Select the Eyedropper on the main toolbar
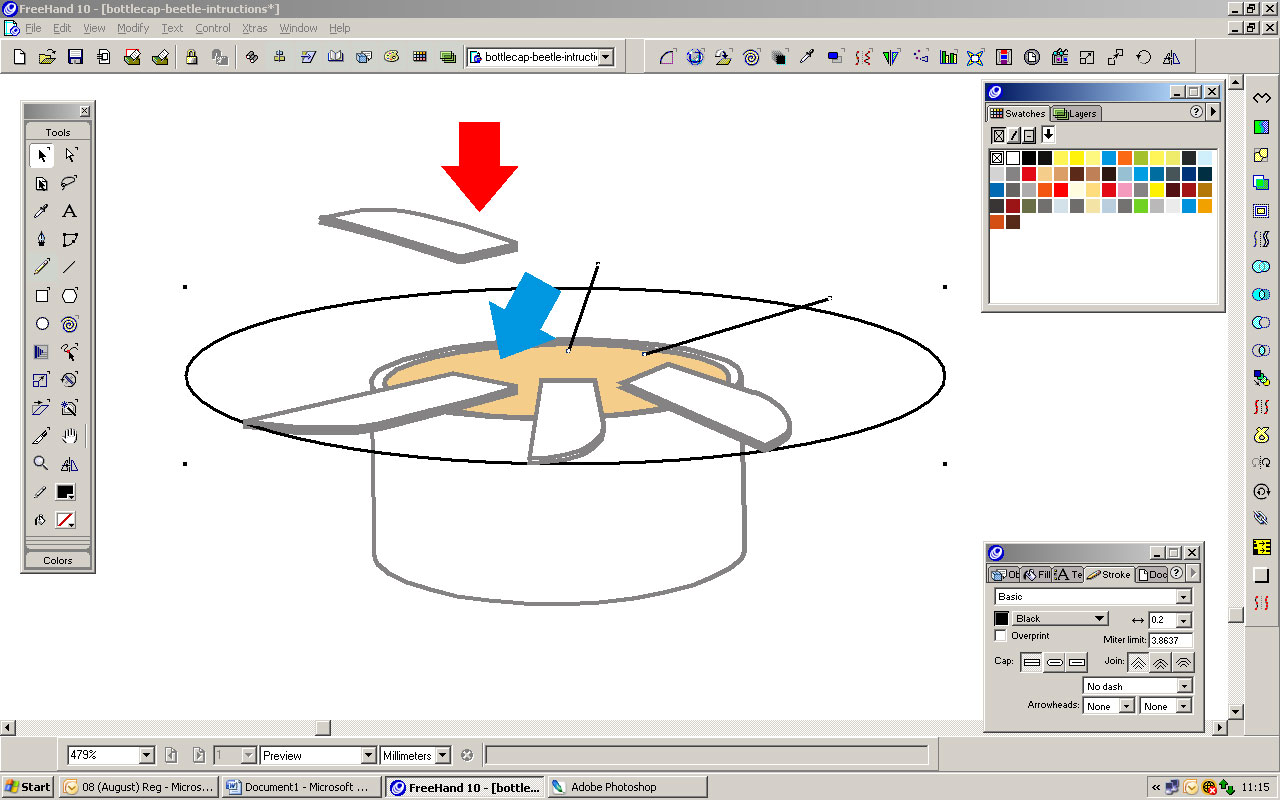The width and height of the screenshot is (1280, 800). point(807,57)
